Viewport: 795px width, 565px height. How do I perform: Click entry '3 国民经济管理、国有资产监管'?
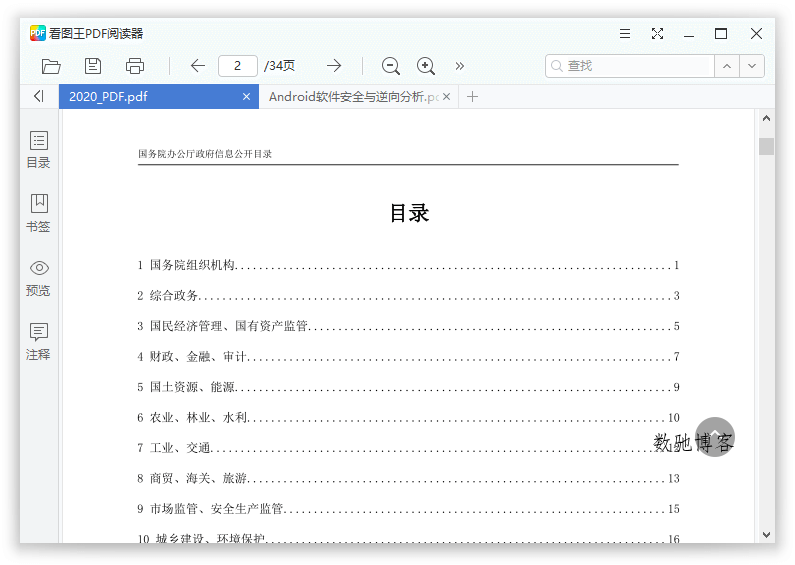(x=408, y=326)
